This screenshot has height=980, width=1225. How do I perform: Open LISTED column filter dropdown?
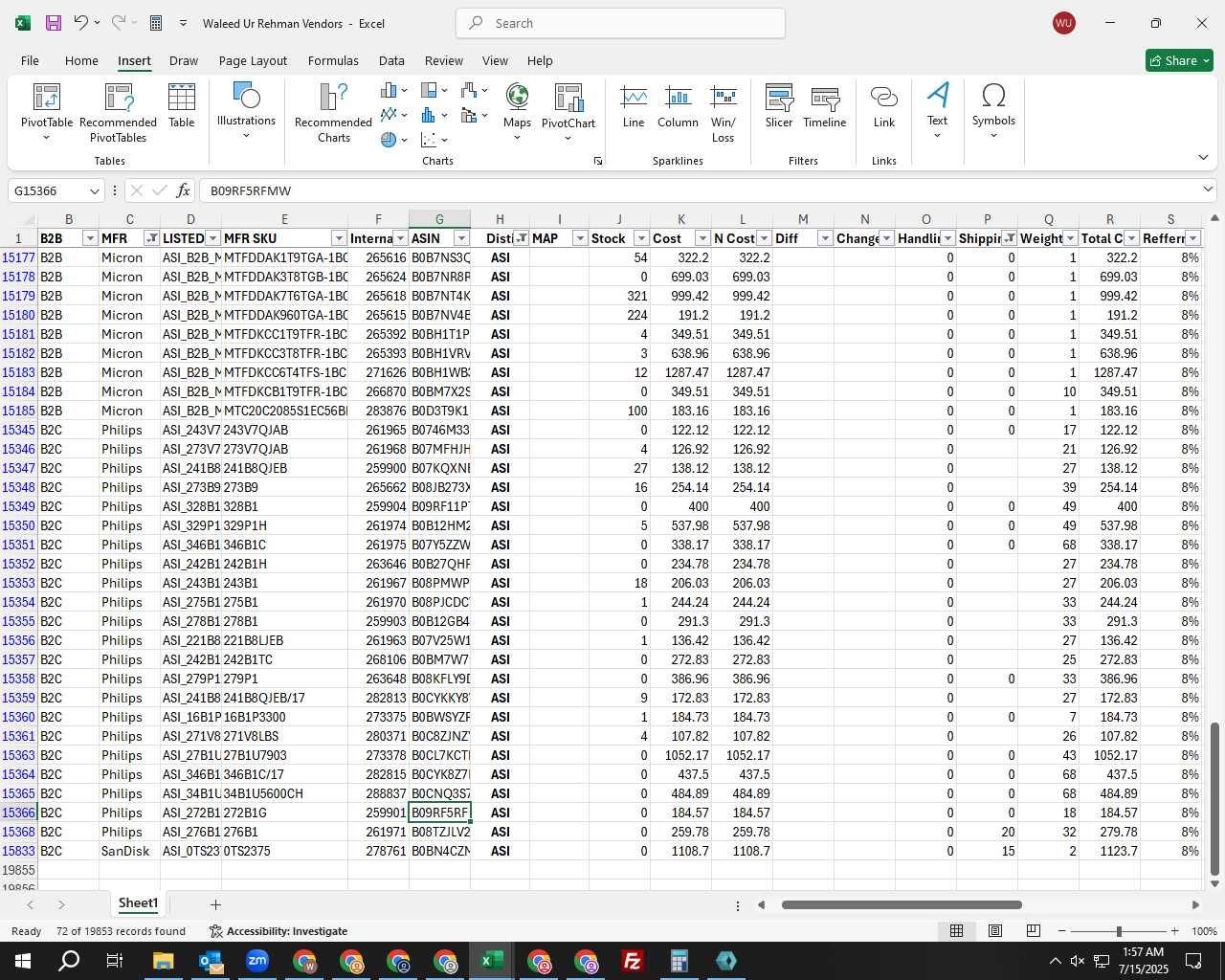point(212,238)
